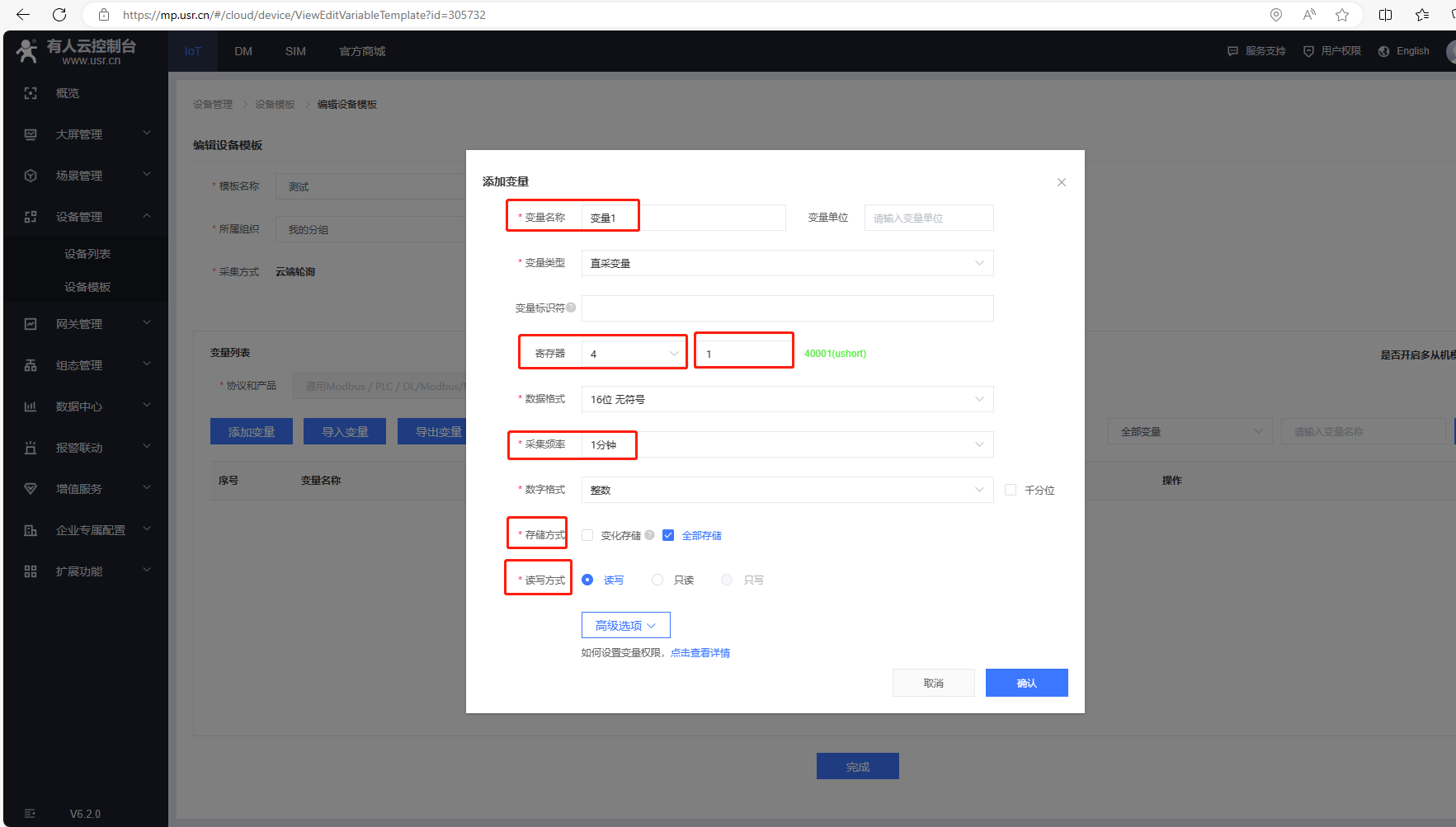Screen dimensions: 1456x827
Task: Close the 添加变量 dialog with X
Action: (1062, 182)
